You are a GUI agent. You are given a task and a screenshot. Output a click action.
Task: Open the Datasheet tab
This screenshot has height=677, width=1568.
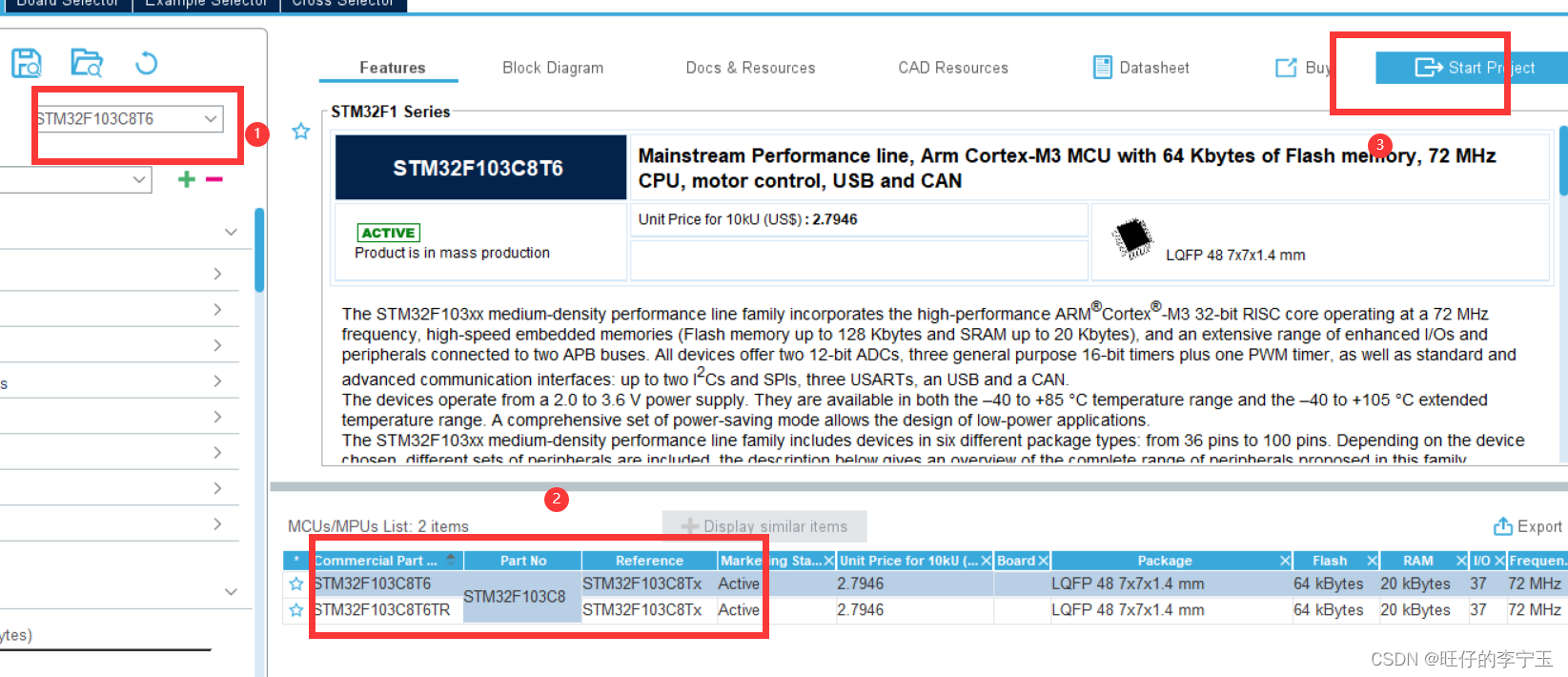[x=1153, y=68]
